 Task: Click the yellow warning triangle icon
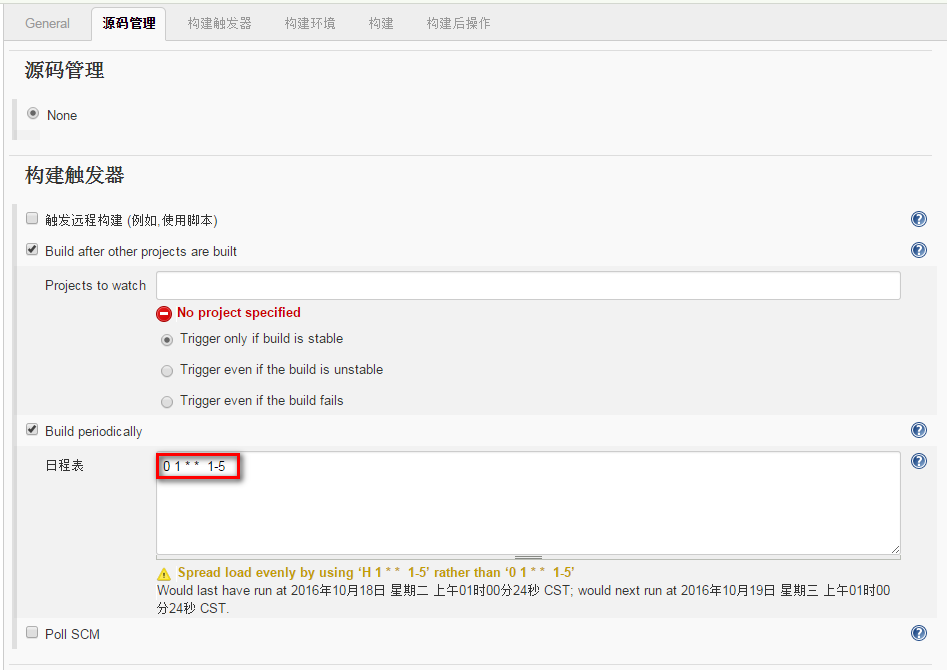pyautogui.click(x=164, y=573)
